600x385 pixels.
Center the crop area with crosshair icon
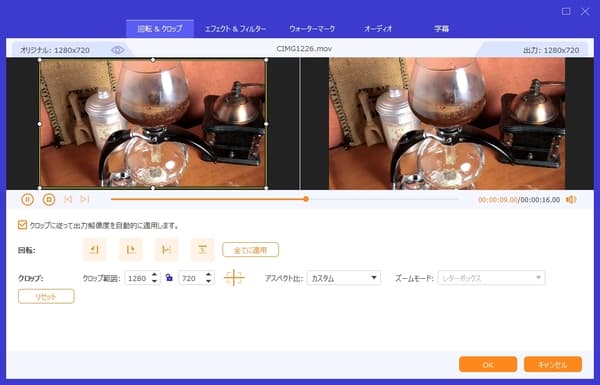(x=234, y=277)
